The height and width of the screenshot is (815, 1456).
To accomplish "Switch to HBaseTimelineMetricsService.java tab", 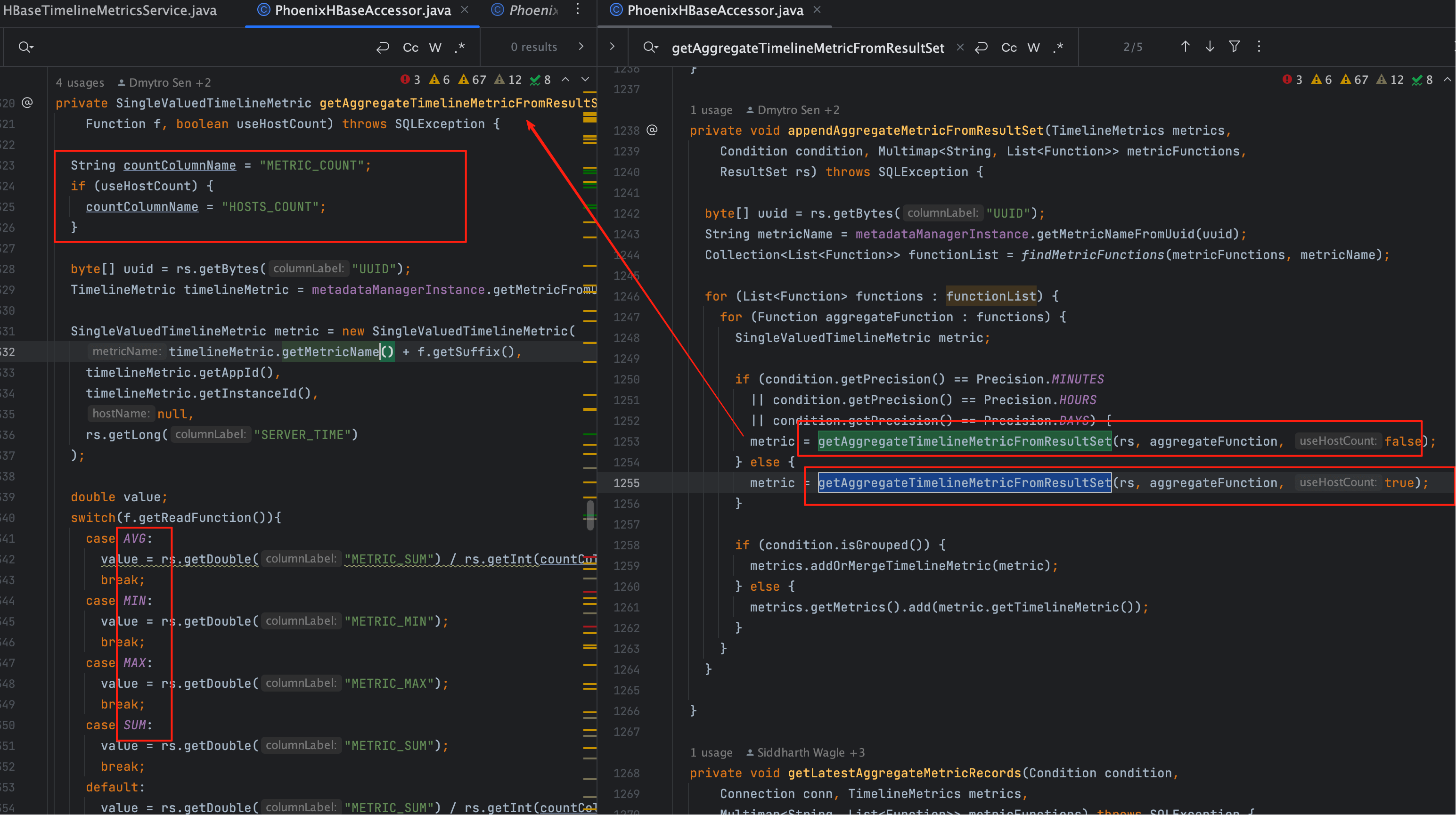I will click(110, 10).
